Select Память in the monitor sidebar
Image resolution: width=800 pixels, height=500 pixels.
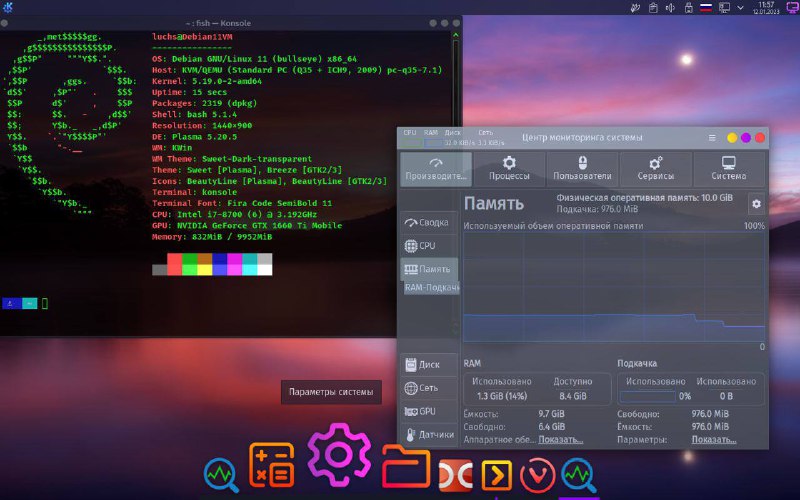[x=429, y=269]
